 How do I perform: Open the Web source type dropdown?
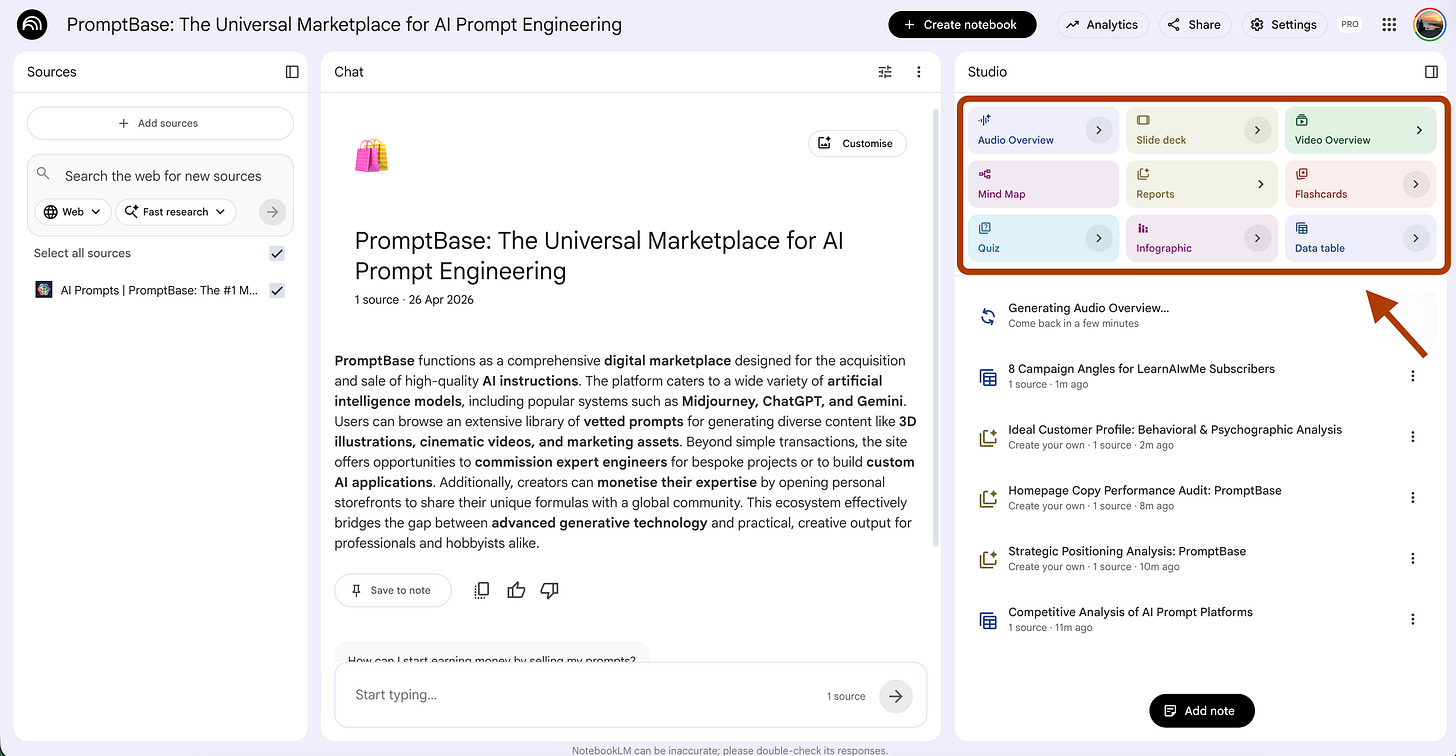tap(73, 212)
